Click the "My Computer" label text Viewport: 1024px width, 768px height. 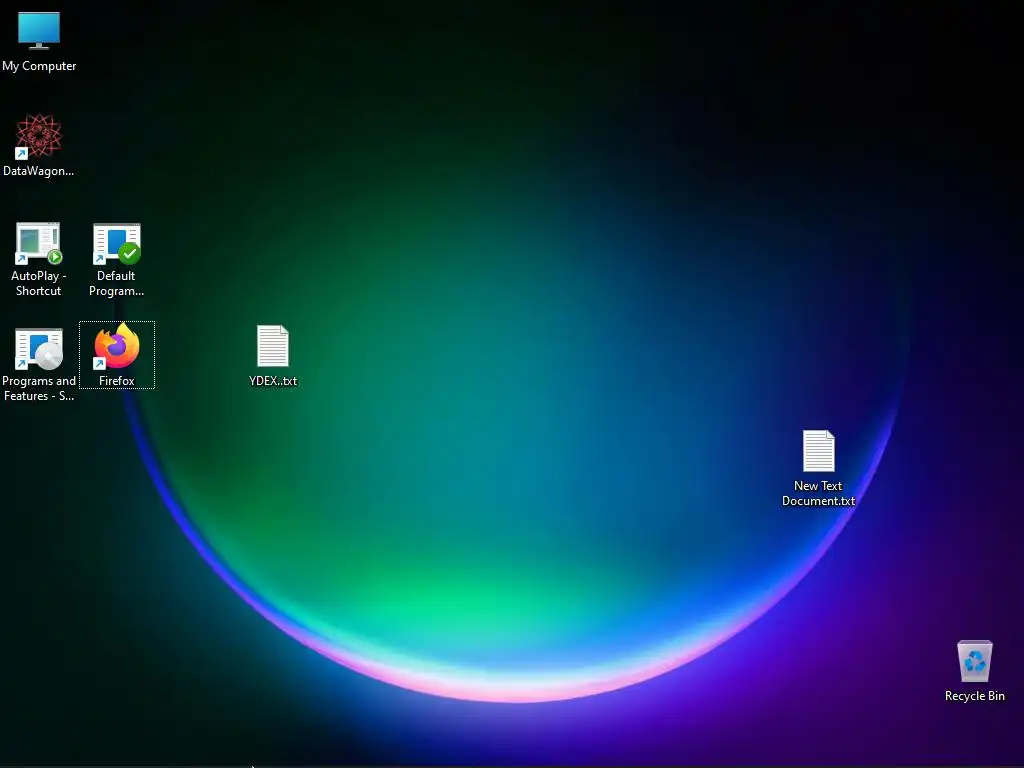click(x=39, y=66)
